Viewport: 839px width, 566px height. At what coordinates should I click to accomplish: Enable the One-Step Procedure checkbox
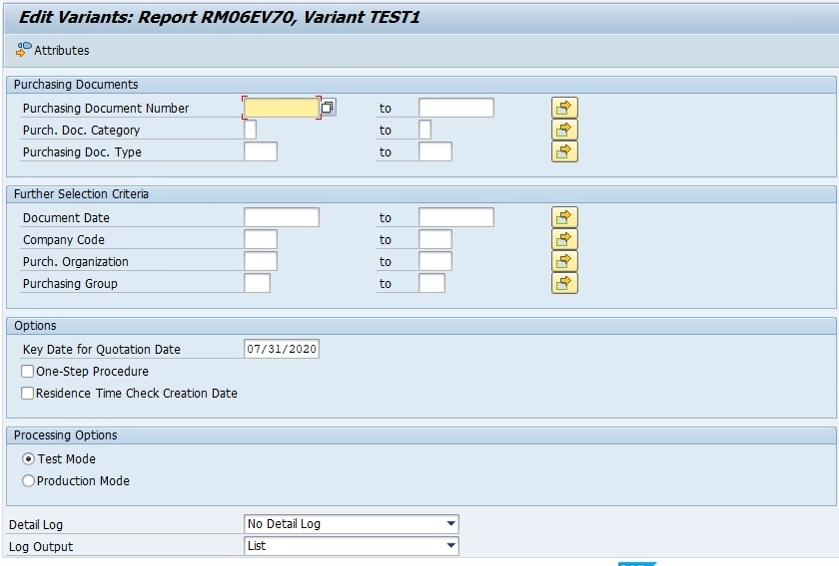click(x=27, y=371)
